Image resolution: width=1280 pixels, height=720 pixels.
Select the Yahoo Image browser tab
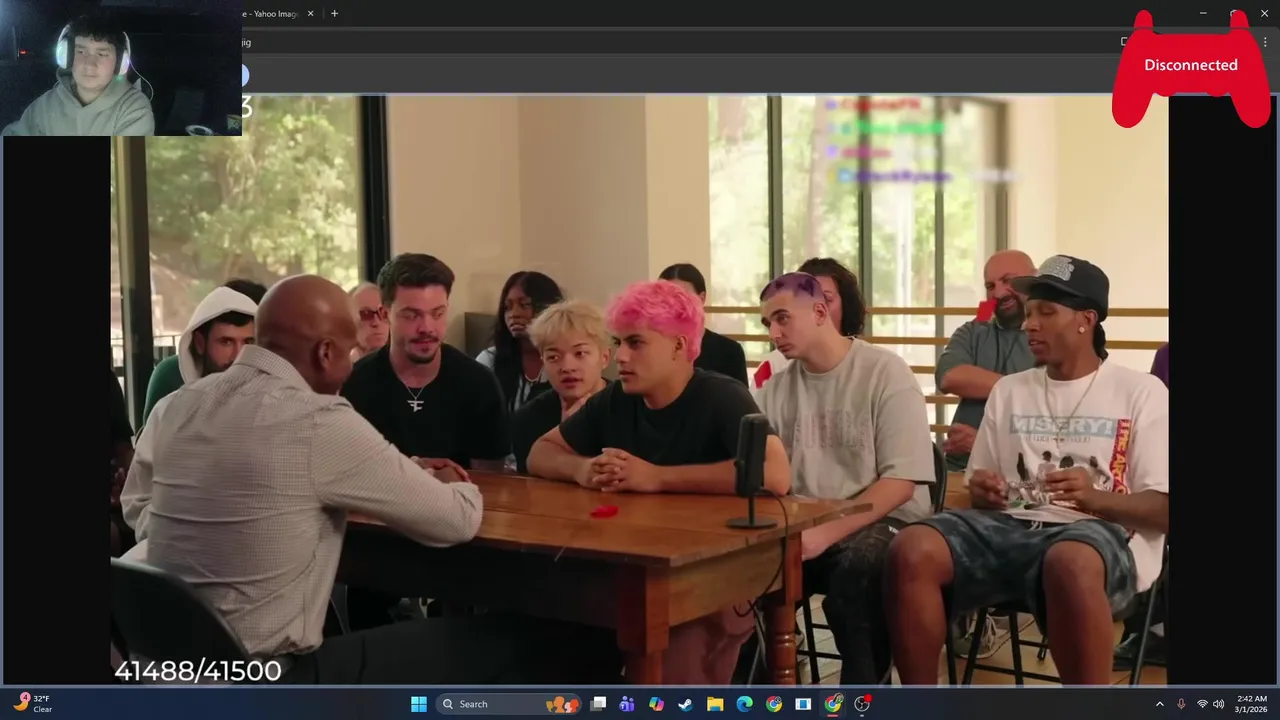click(x=271, y=14)
